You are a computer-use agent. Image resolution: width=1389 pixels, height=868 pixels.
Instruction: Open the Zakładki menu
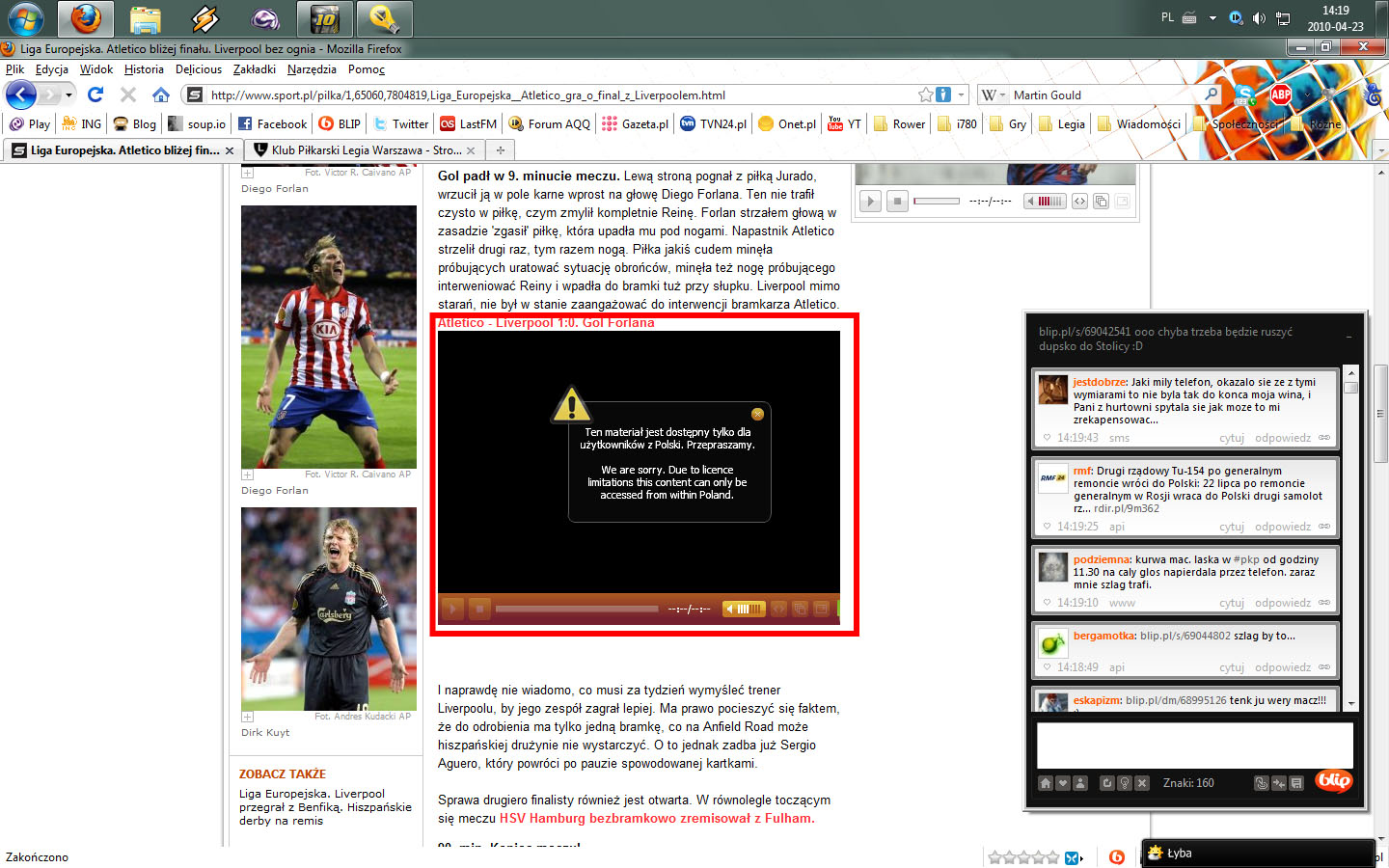(254, 69)
